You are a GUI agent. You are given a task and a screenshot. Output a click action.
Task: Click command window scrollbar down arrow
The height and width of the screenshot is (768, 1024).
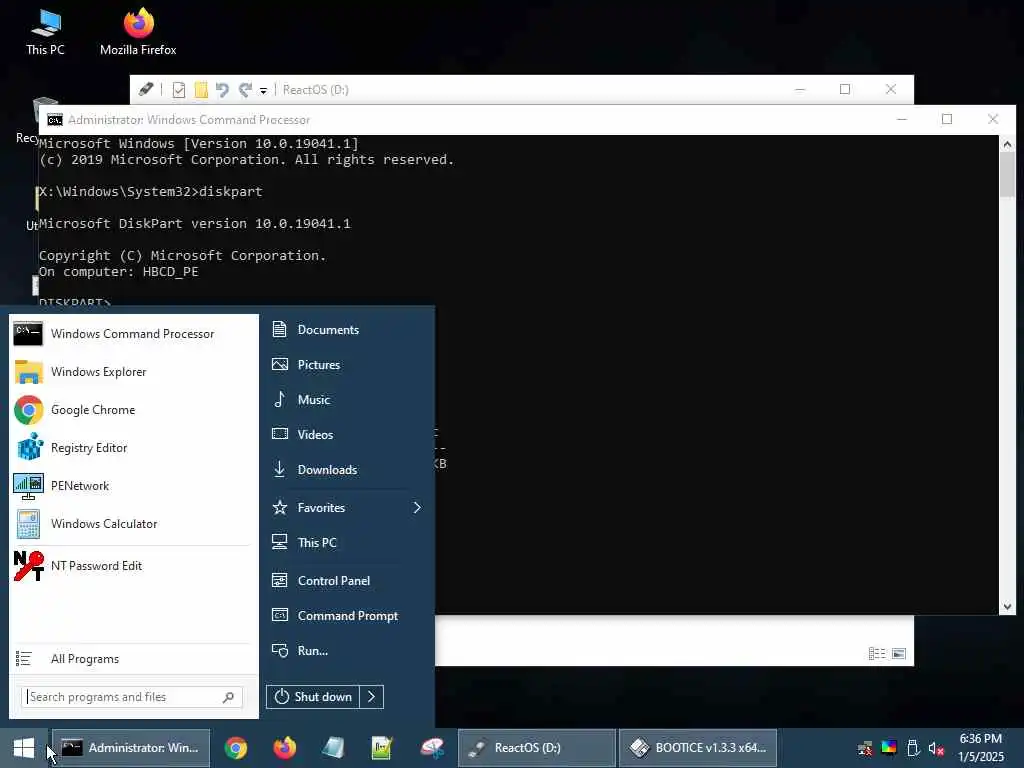[x=1007, y=607]
